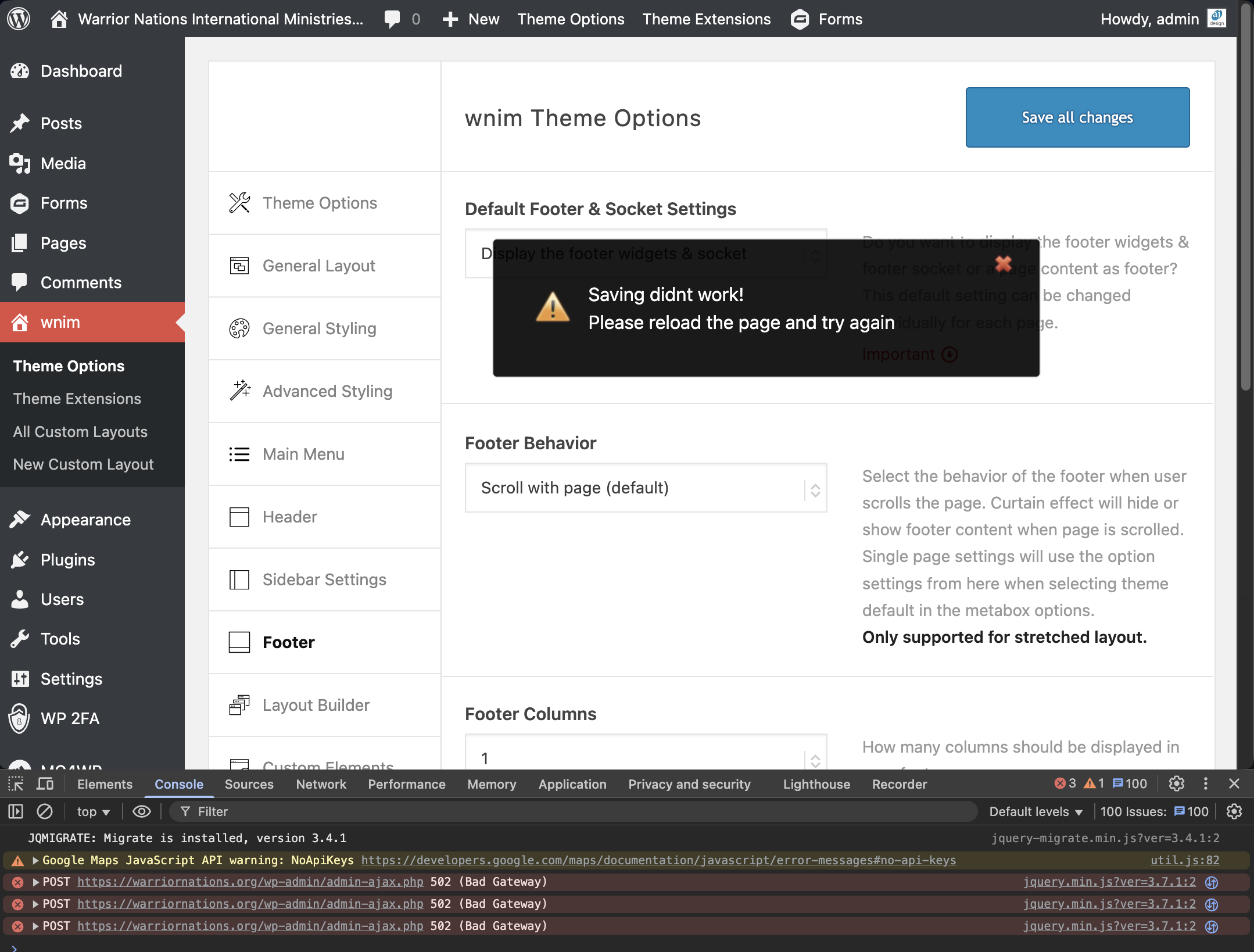Open the util.js:82 source link
1254x952 pixels.
tap(1185, 860)
